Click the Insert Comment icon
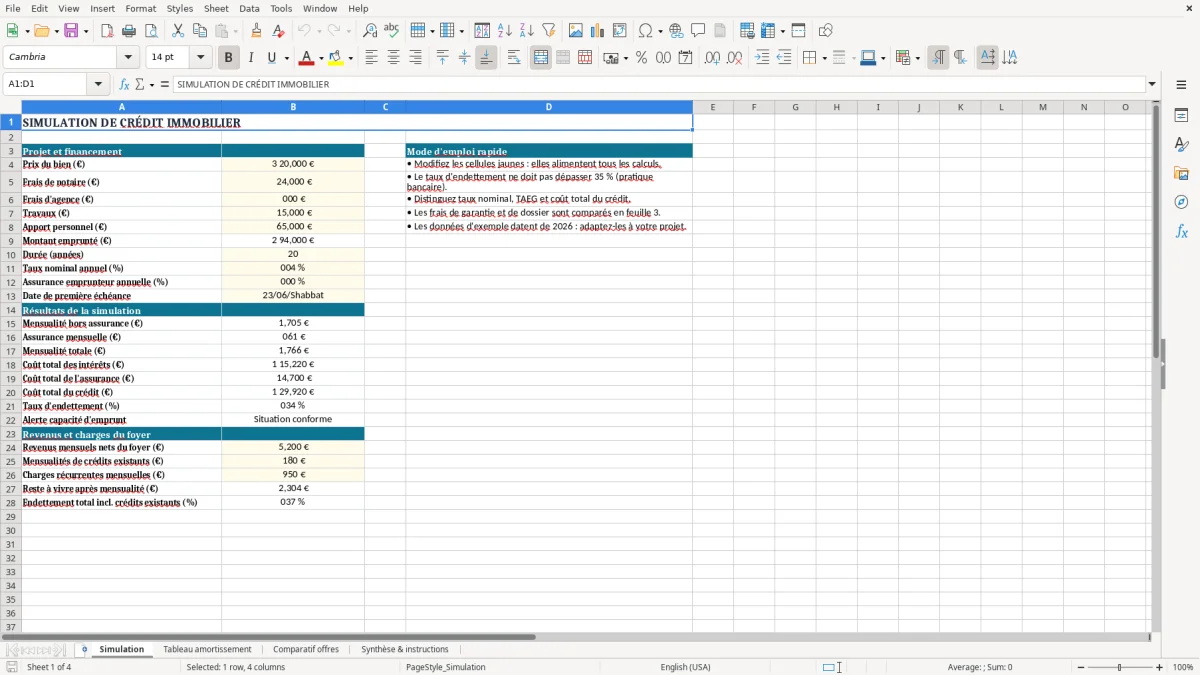Viewport: 1200px width, 675px height. click(x=698, y=31)
